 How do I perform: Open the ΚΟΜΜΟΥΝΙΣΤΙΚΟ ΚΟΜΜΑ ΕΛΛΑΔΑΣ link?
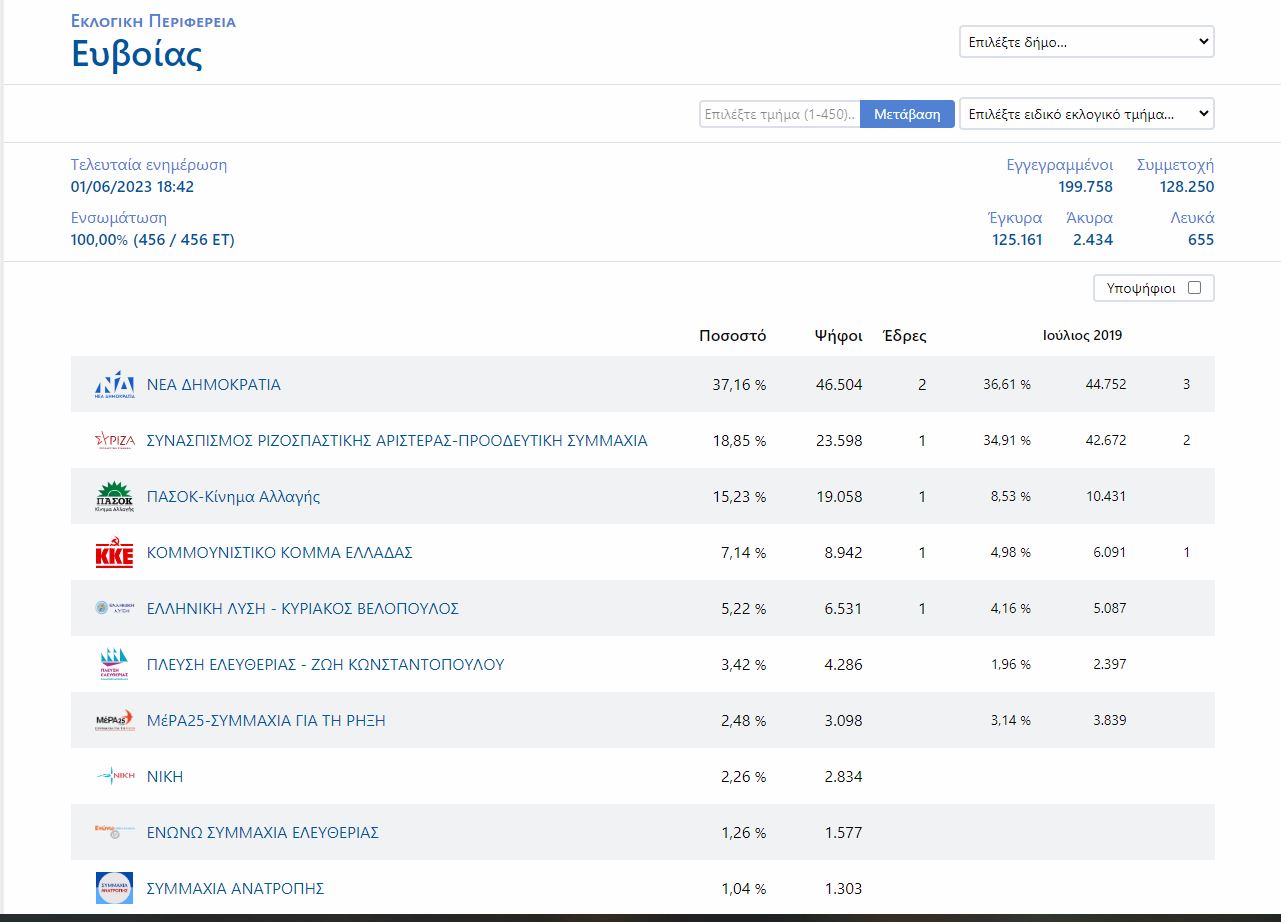click(x=280, y=553)
